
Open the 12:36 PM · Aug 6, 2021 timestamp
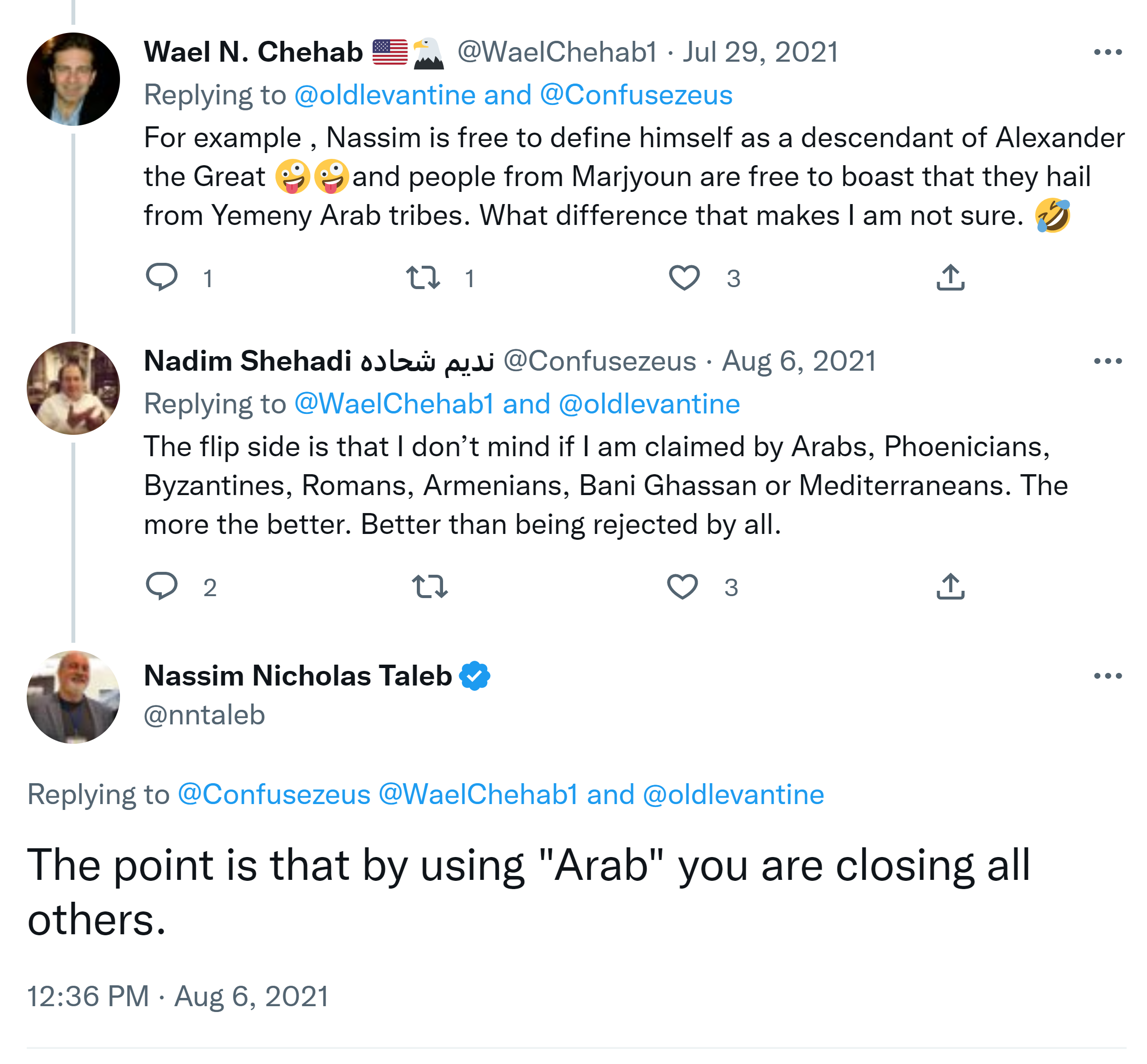pos(178,996)
